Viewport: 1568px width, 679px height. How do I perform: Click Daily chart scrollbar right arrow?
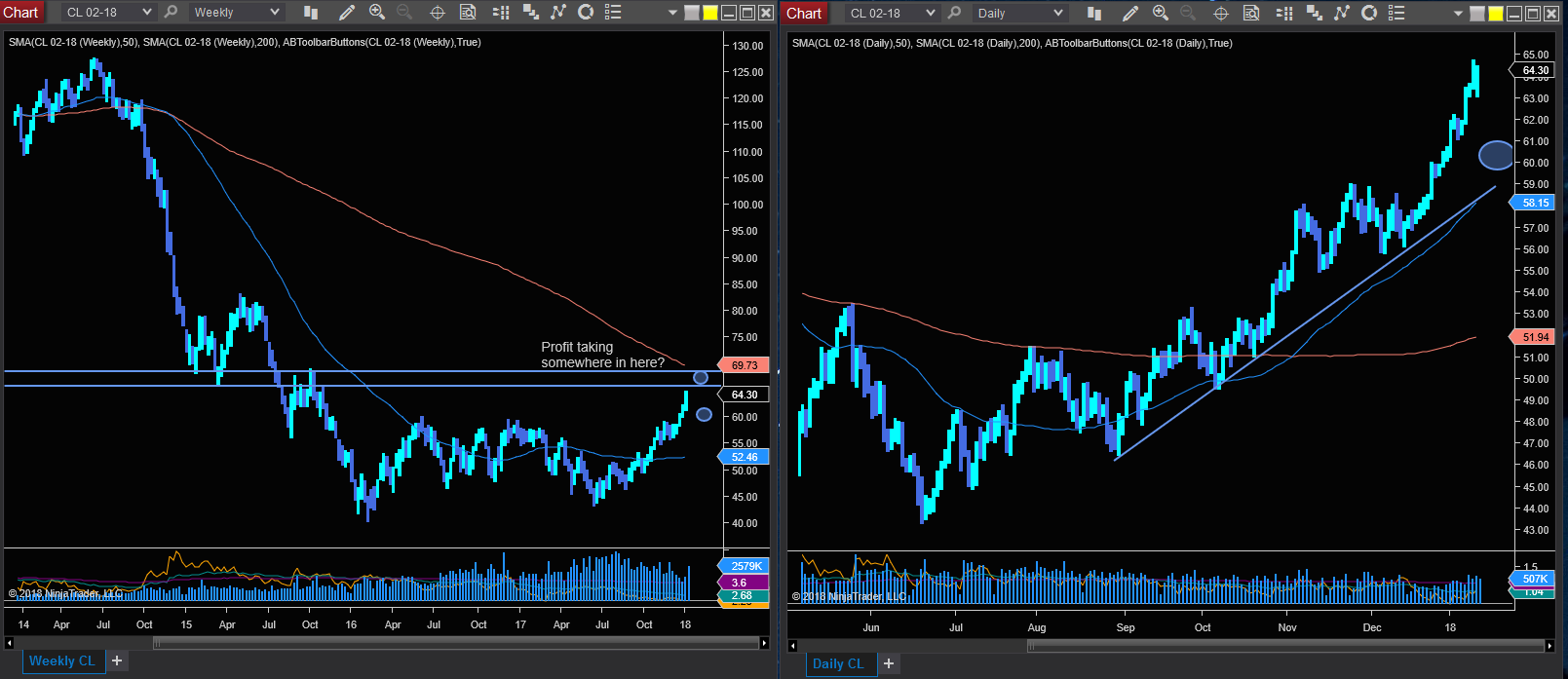1549,646
